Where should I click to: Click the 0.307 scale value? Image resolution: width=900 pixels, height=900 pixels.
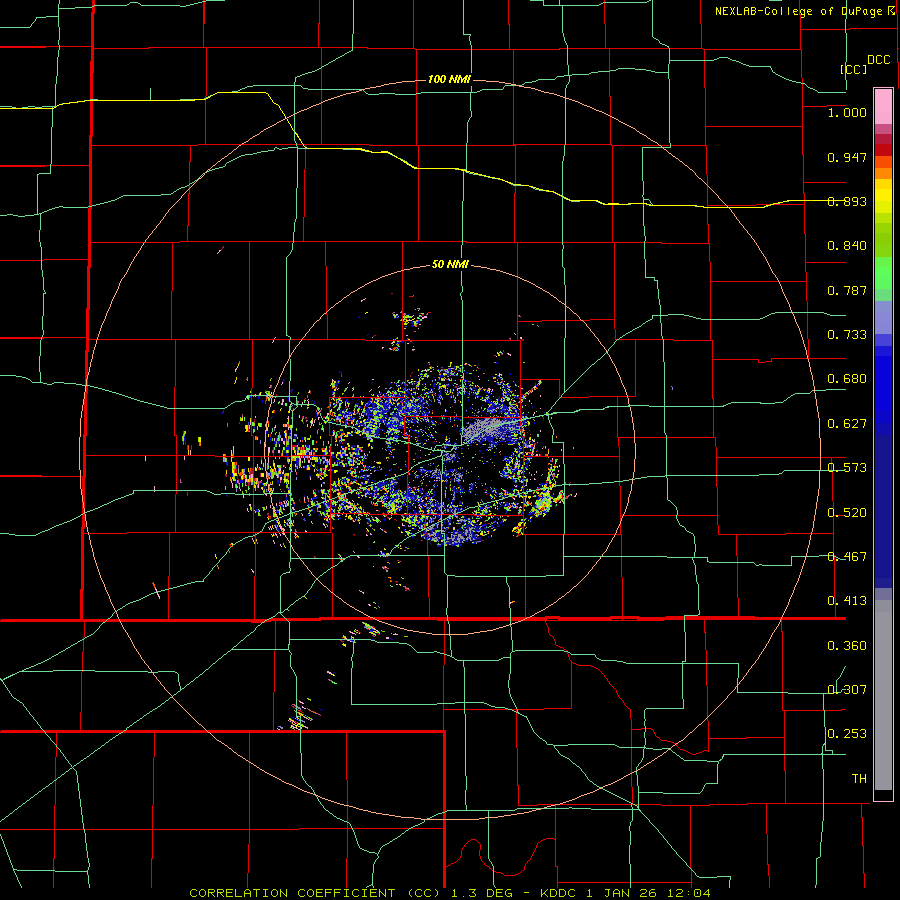click(x=847, y=690)
